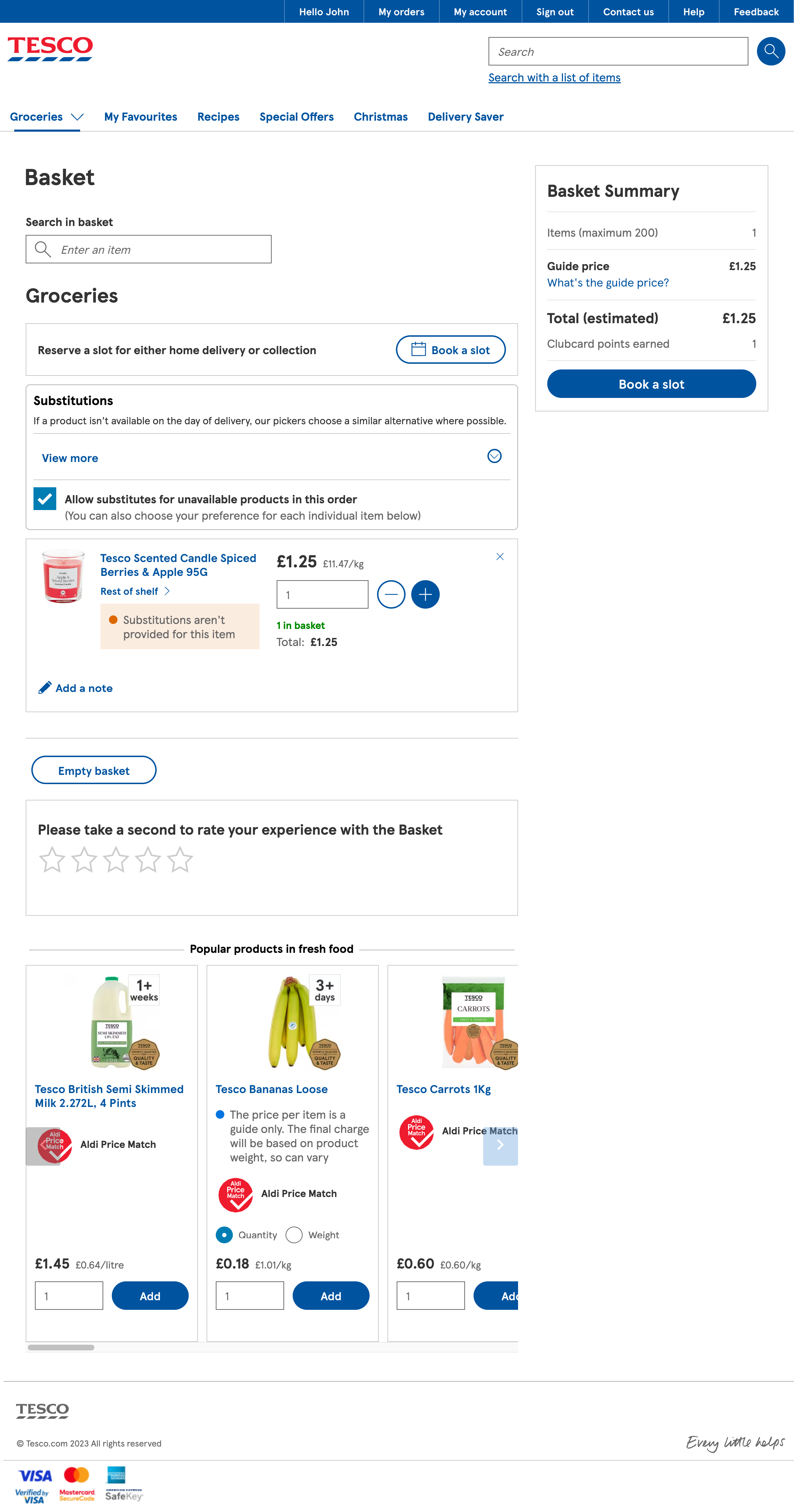Open the What's the guide price link
Image resolution: width=794 pixels, height=1512 pixels.
click(608, 282)
